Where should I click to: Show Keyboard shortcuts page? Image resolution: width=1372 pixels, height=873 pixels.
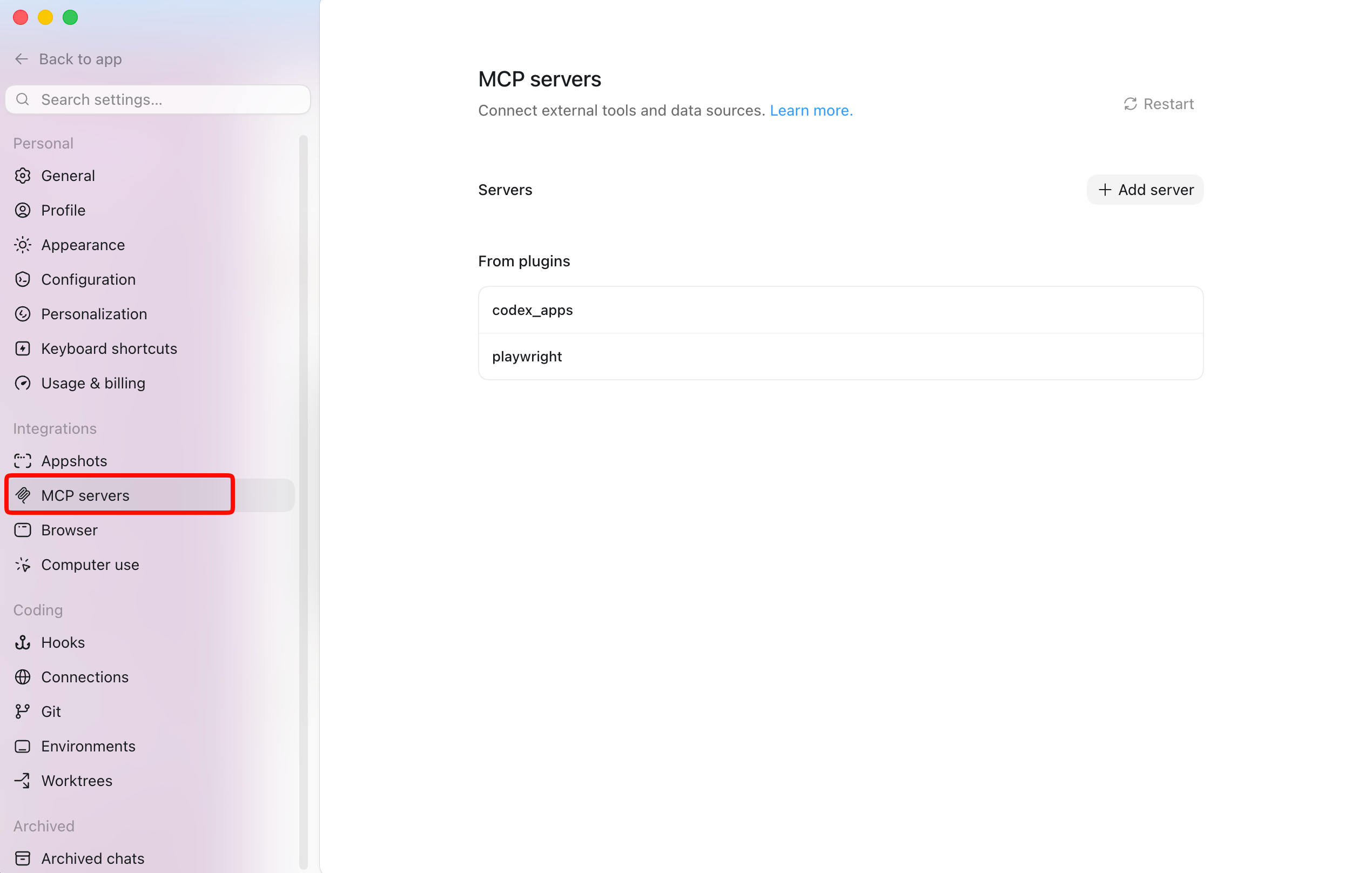150,349
